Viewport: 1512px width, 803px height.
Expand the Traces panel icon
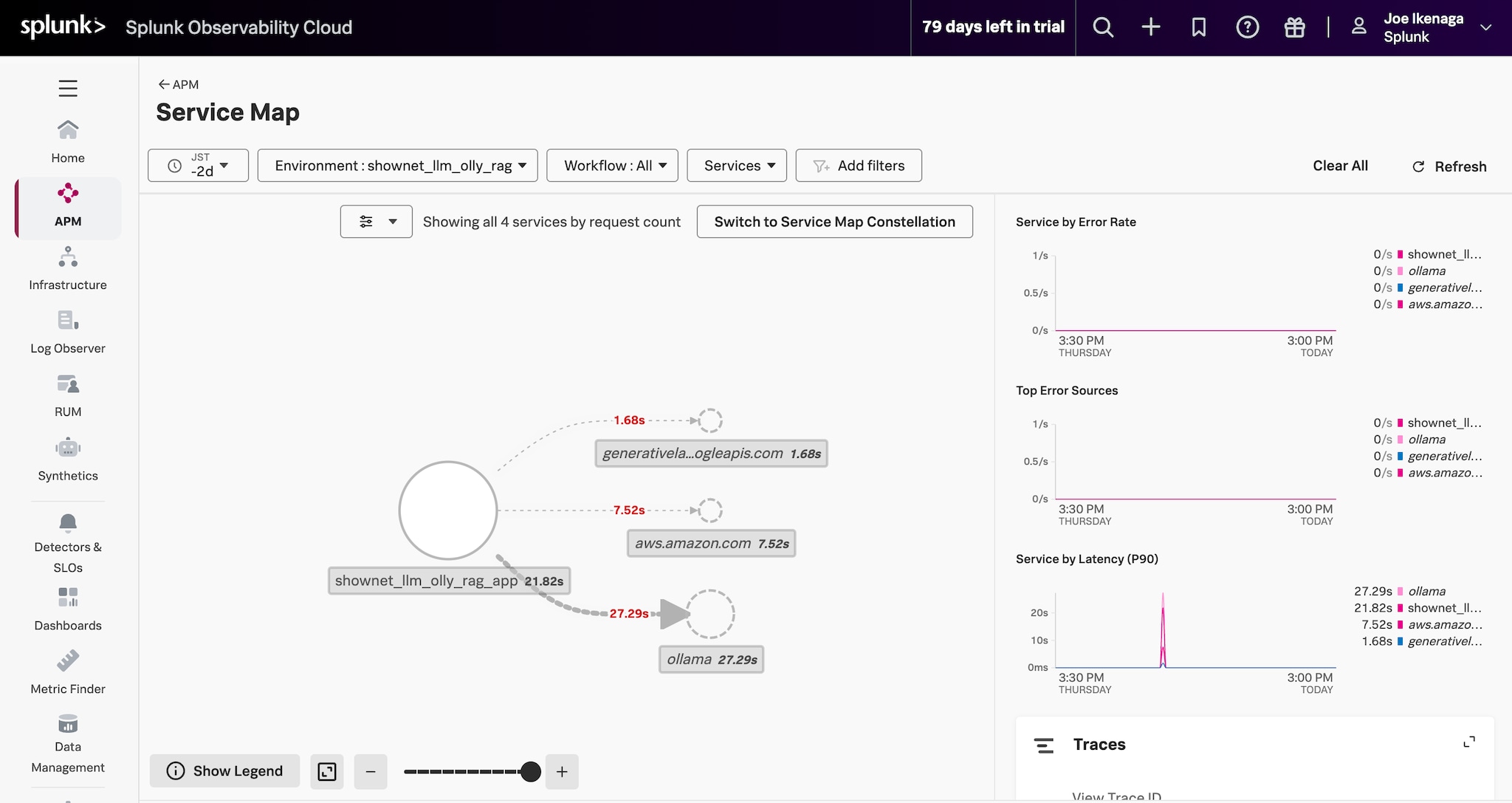point(1469,742)
